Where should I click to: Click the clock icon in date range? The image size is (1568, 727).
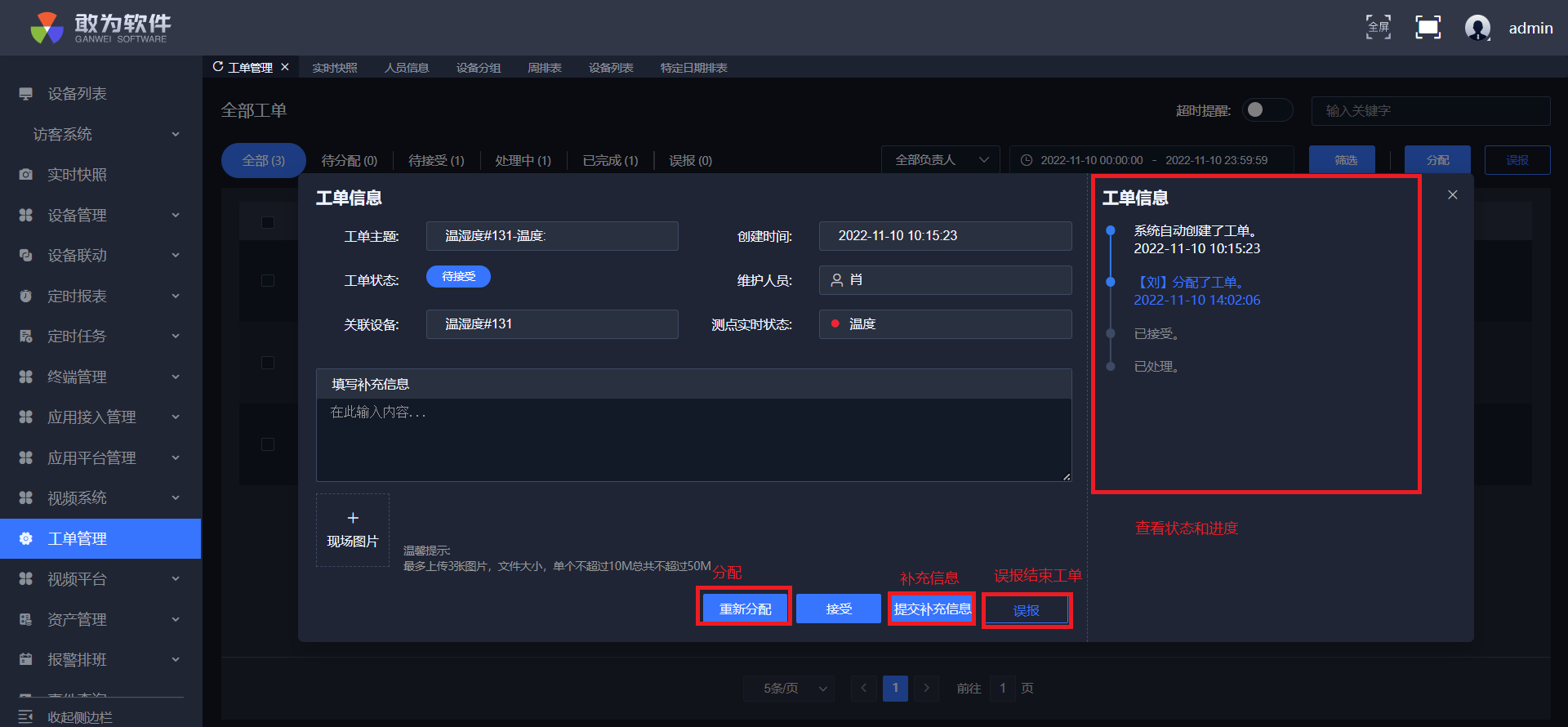(1027, 160)
